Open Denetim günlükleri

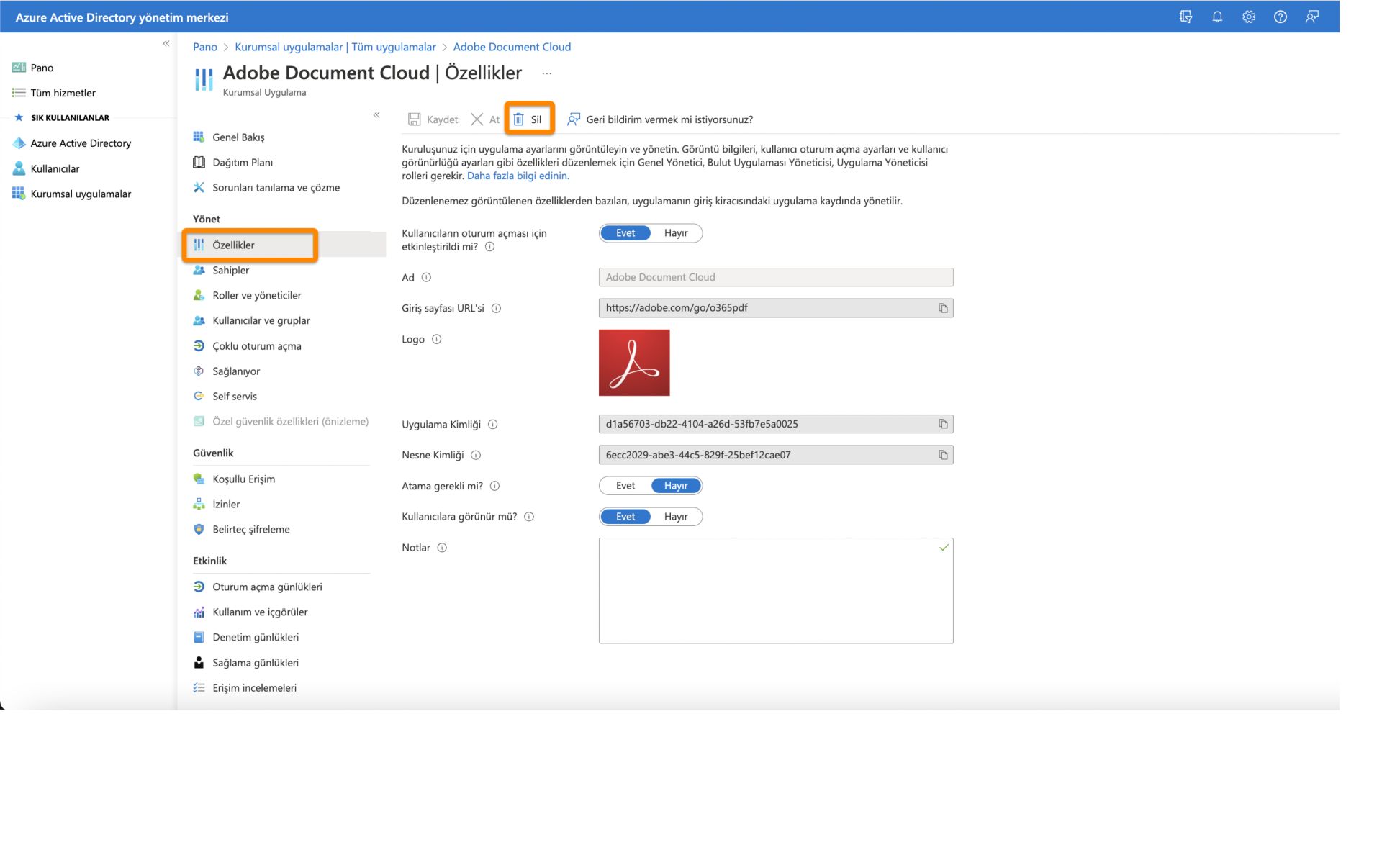(256, 638)
